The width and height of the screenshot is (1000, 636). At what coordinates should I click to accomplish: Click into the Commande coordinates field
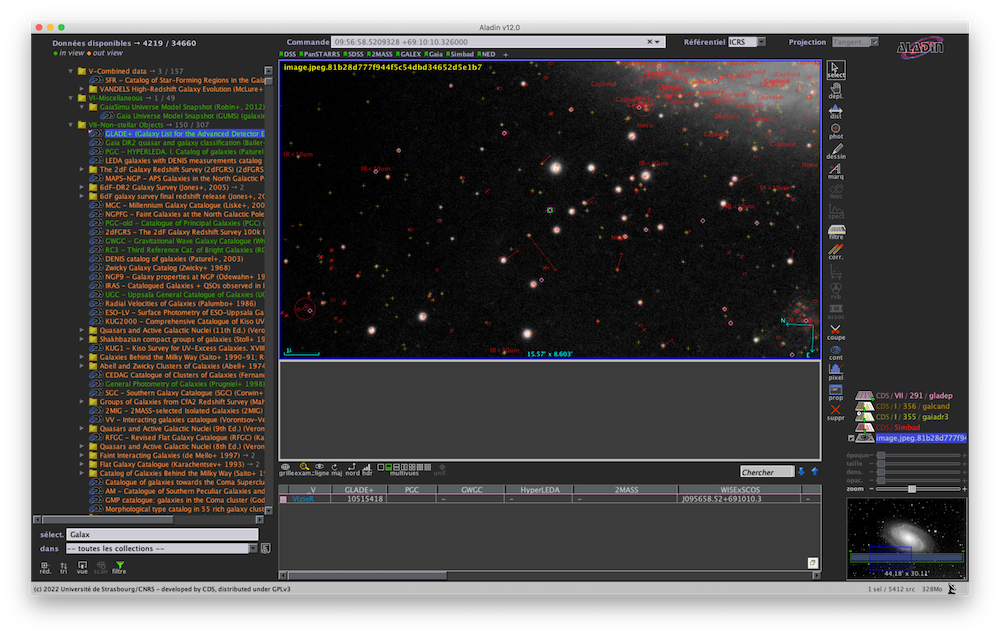pyautogui.click(x=498, y=42)
